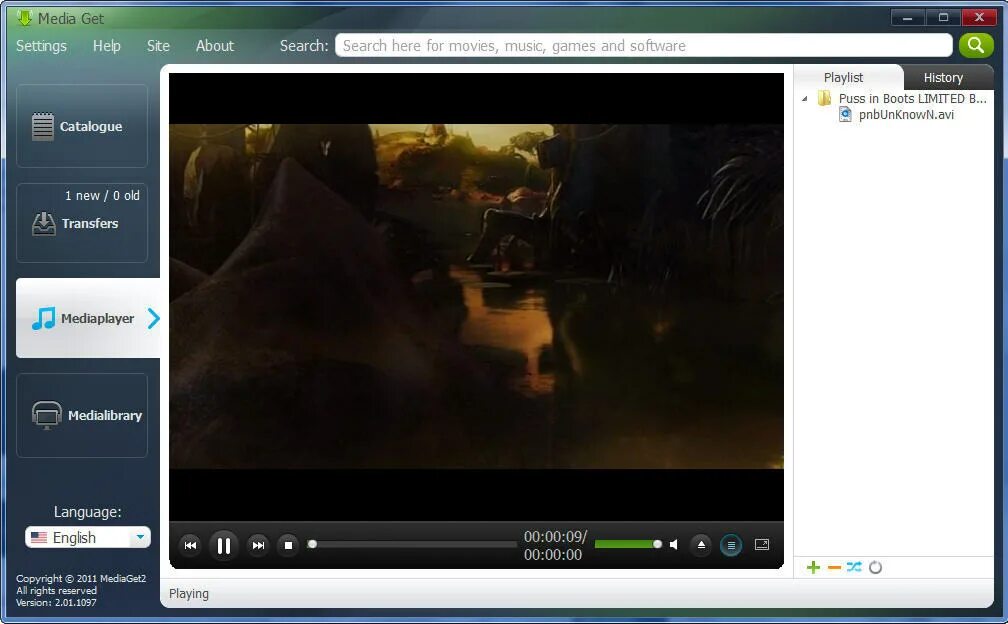Open the Medialibrary section
The height and width of the screenshot is (624, 1008).
tap(82, 415)
